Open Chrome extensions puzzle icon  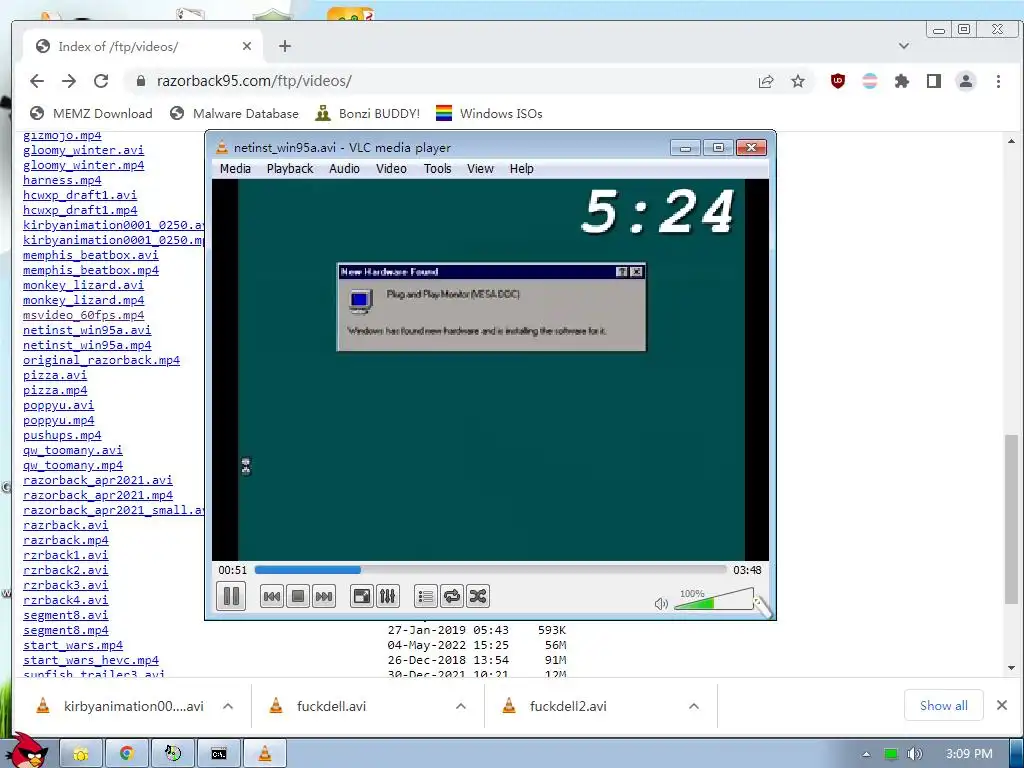tap(902, 81)
